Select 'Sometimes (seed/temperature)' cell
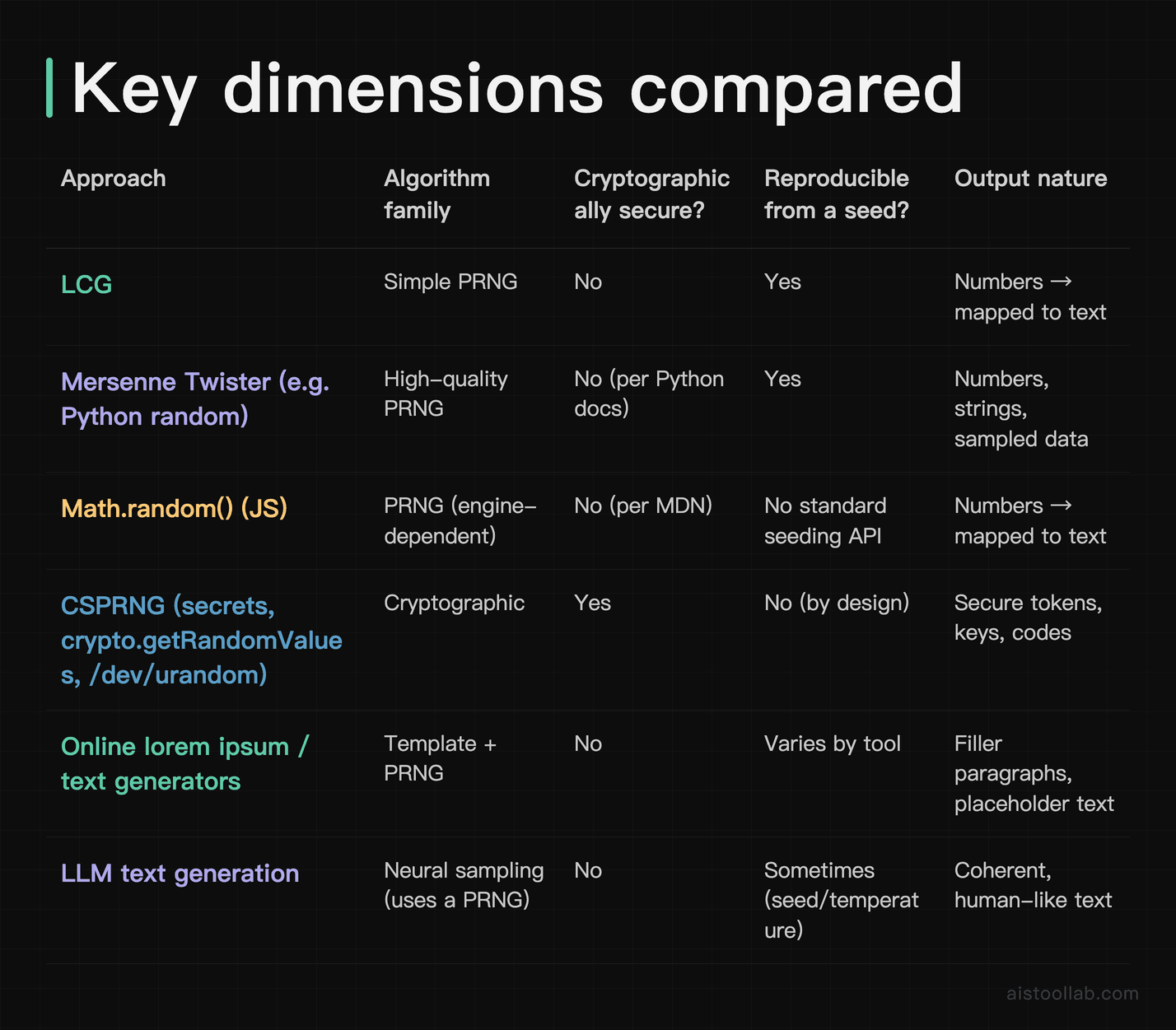This screenshot has height=1030, width=1176. coord(842,901)
